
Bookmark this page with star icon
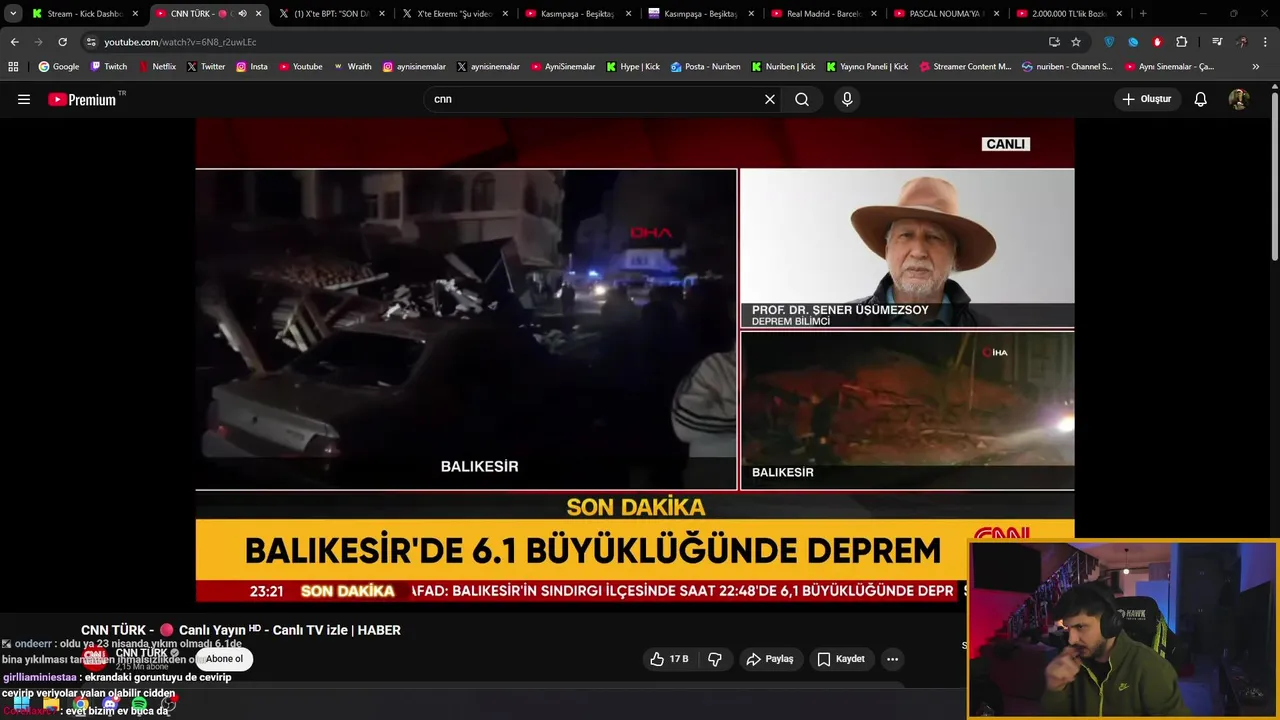coord(1076,42)
